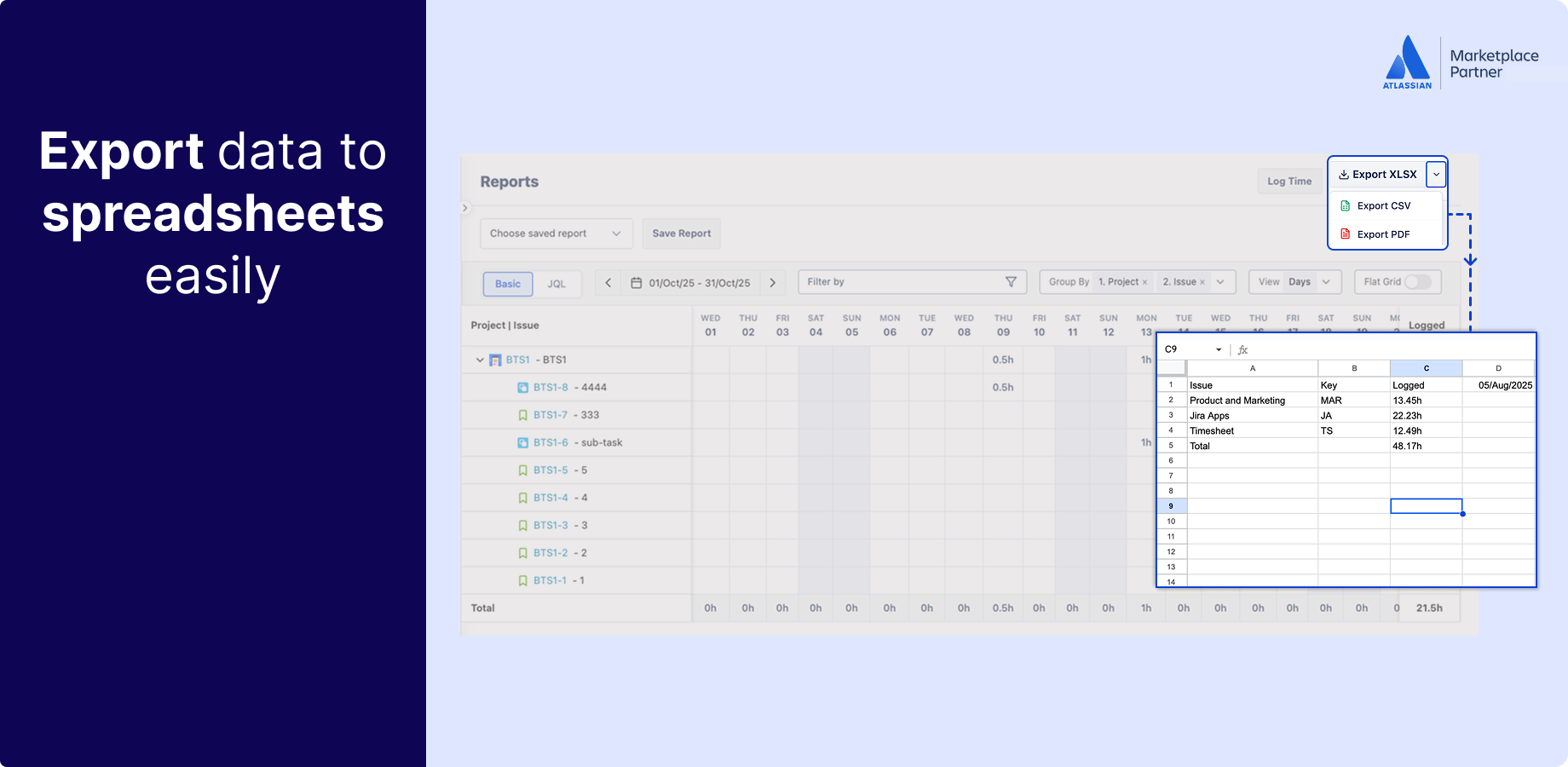
Task: Click the calendar icon beside the date range
Action: 636,282
